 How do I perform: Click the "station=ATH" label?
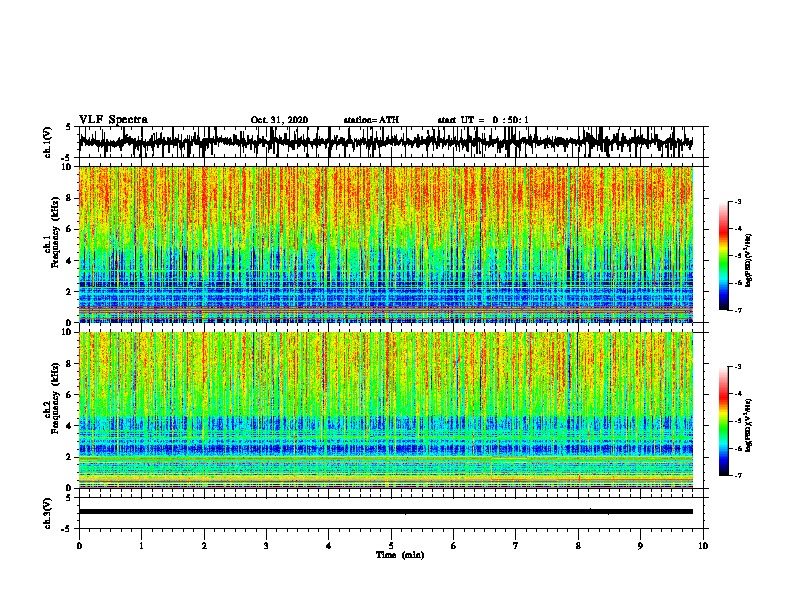click(x=371, y=120)
